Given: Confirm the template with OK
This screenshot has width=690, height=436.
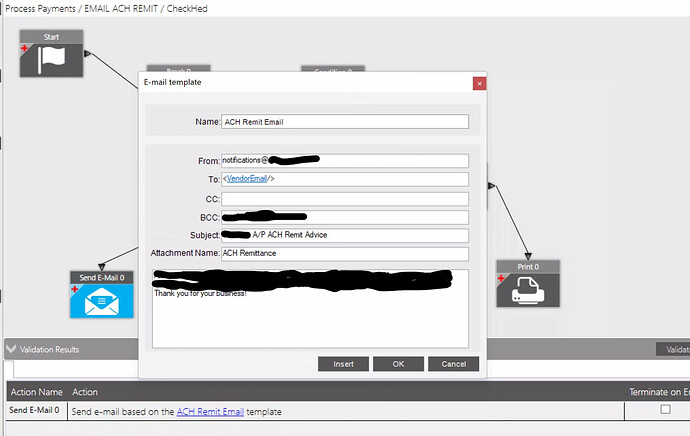Looking at the screenshot, I should (398, 364).
